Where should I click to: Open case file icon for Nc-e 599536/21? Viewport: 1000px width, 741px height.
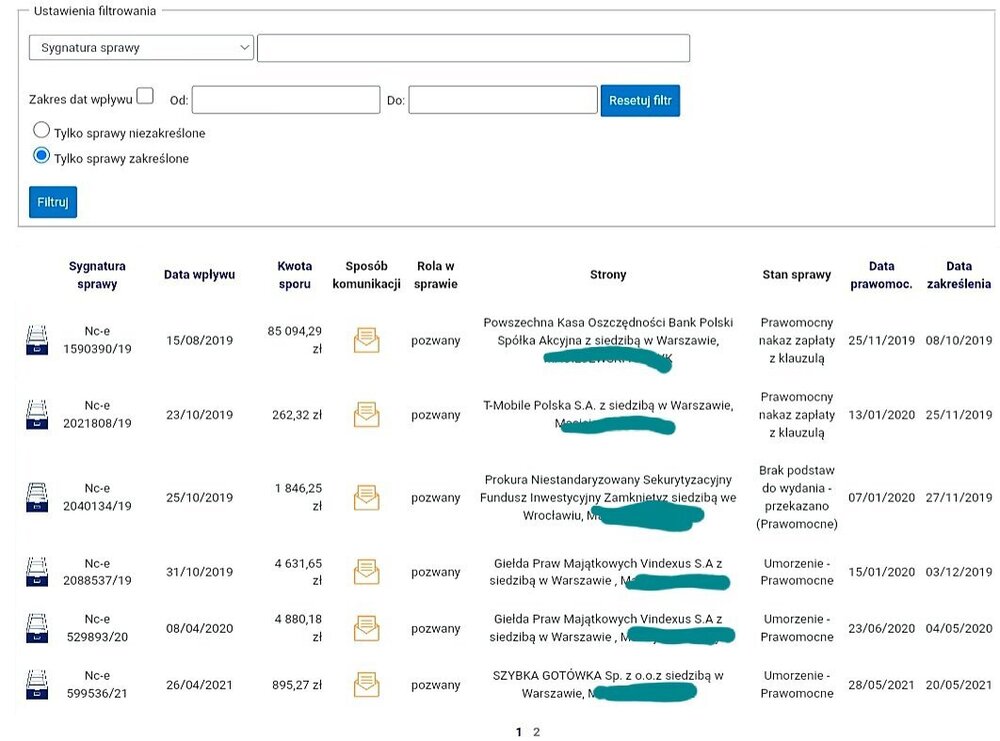tap(37, 684)
